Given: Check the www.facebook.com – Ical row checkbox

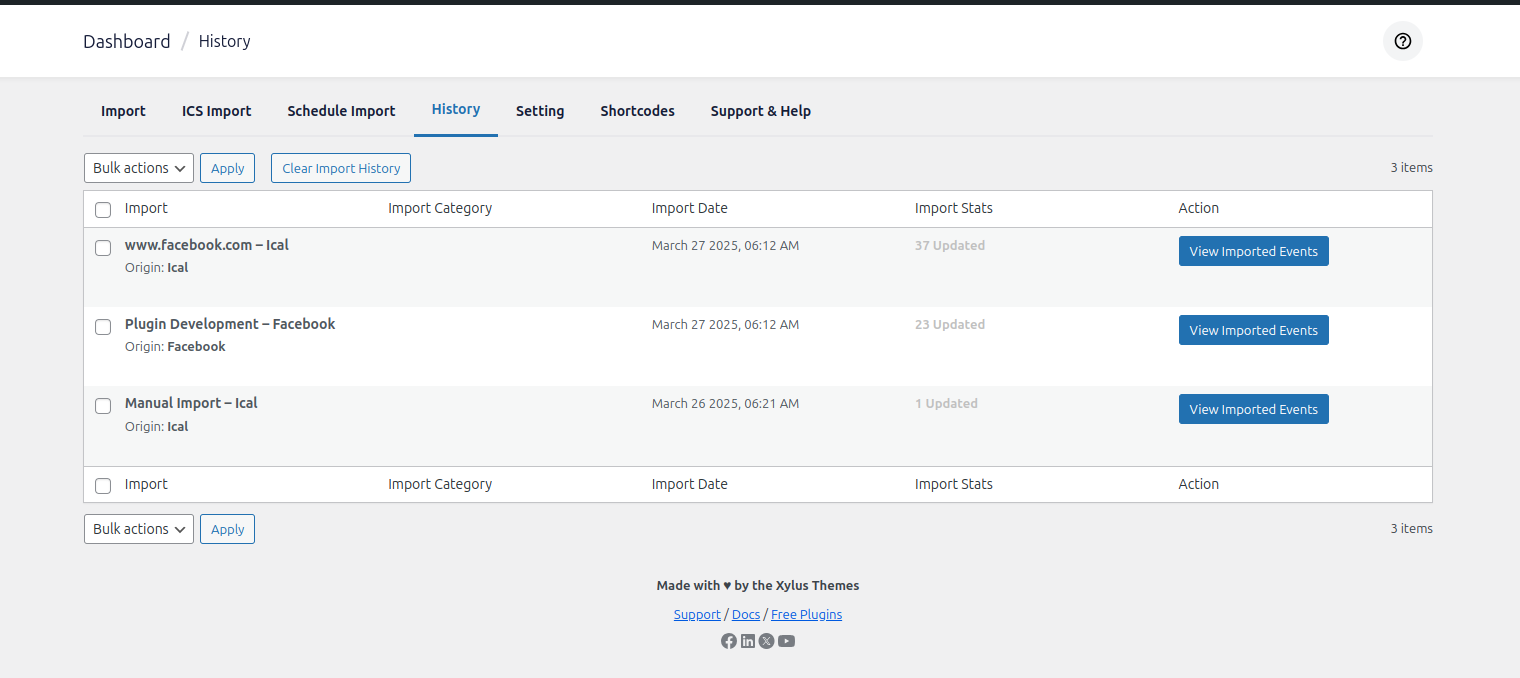Looking at the screenshot, I should 103,248.
